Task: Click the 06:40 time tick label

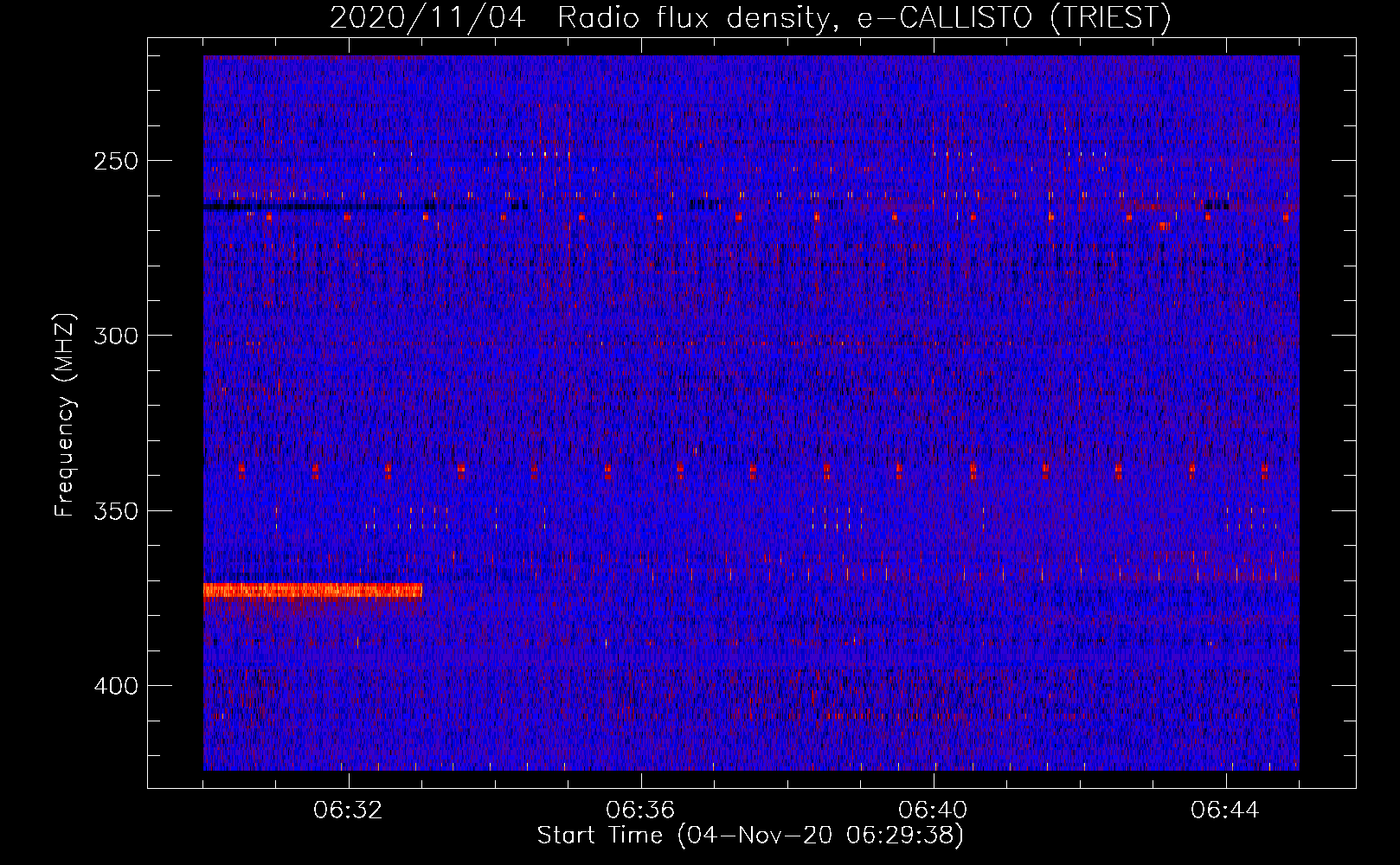Action: coord(933,811)
